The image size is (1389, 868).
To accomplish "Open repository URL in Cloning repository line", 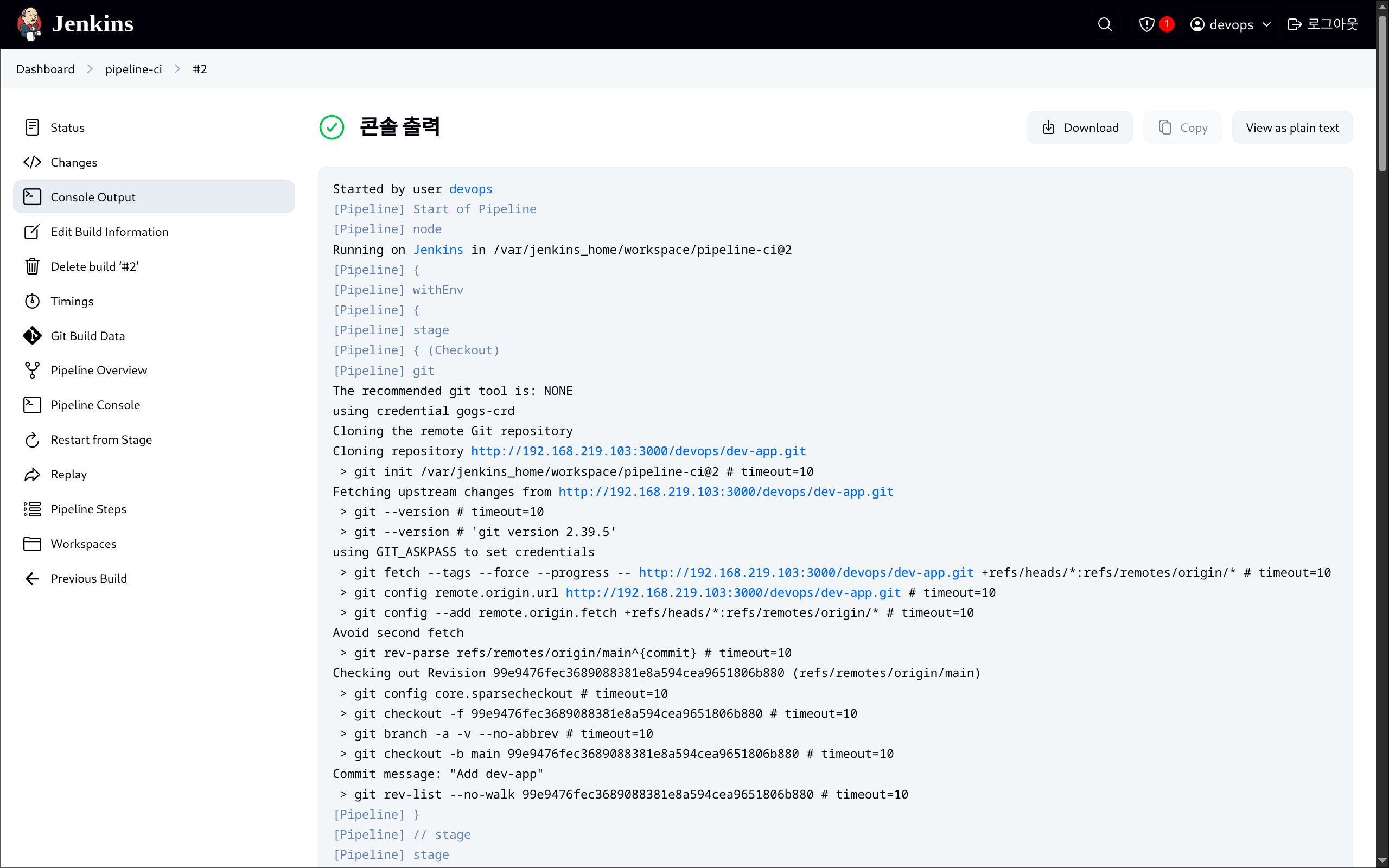I will point(638,451).
